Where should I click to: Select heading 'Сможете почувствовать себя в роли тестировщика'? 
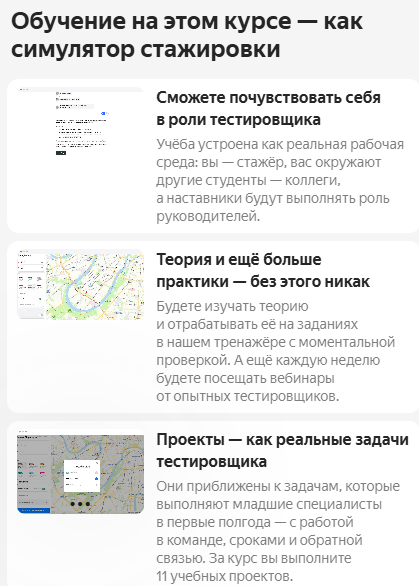tap(268, 109)
